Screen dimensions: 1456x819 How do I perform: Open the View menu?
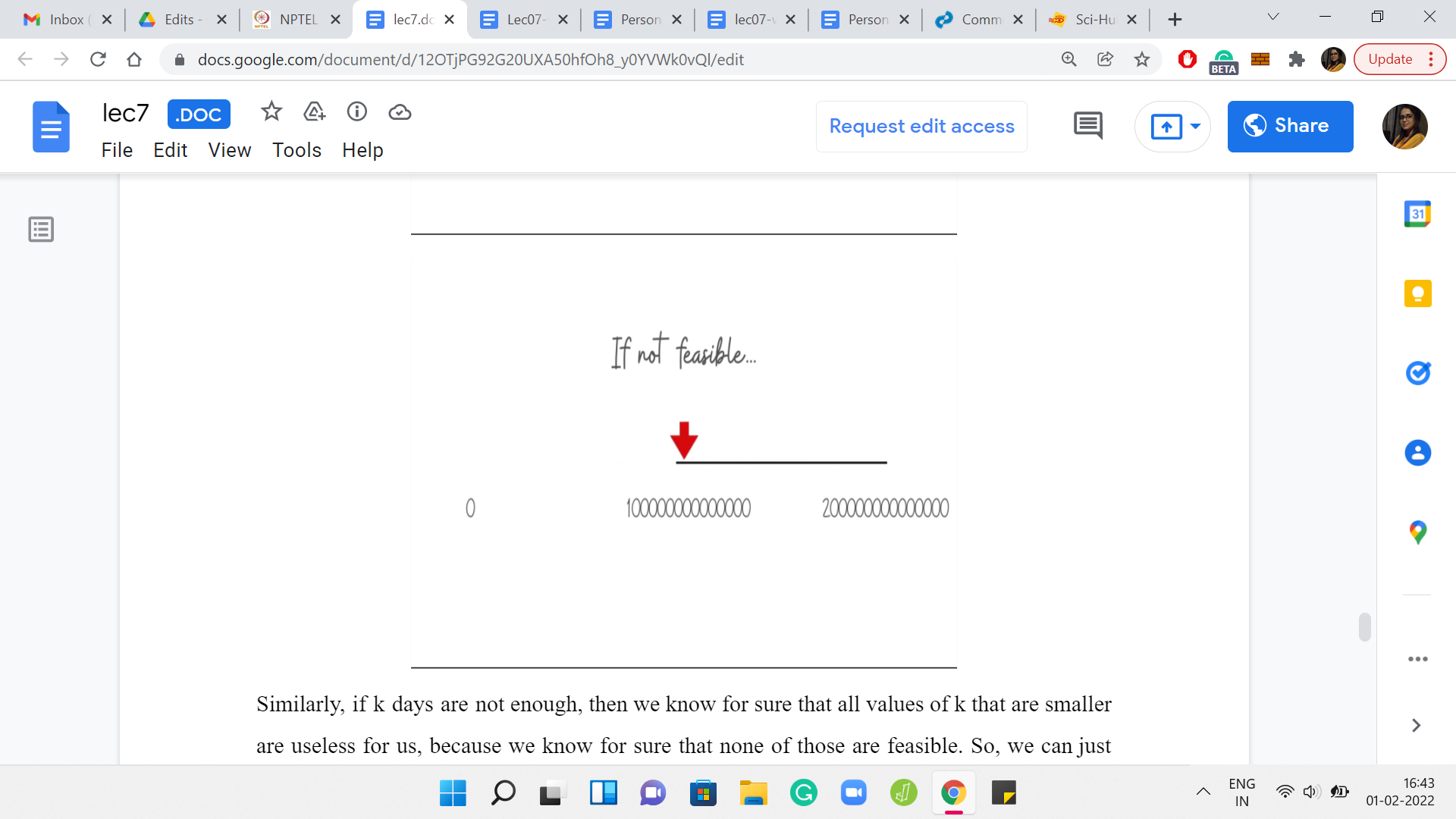tap(229, 150)
